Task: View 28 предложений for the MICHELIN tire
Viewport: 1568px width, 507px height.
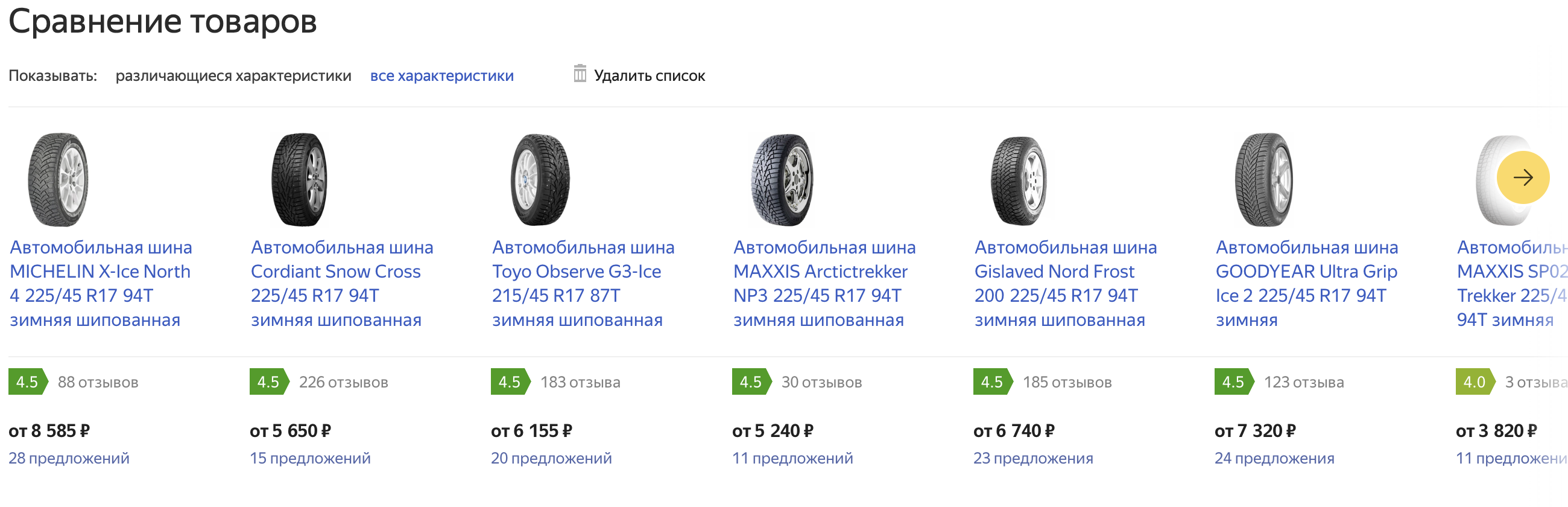Action: 69,458
